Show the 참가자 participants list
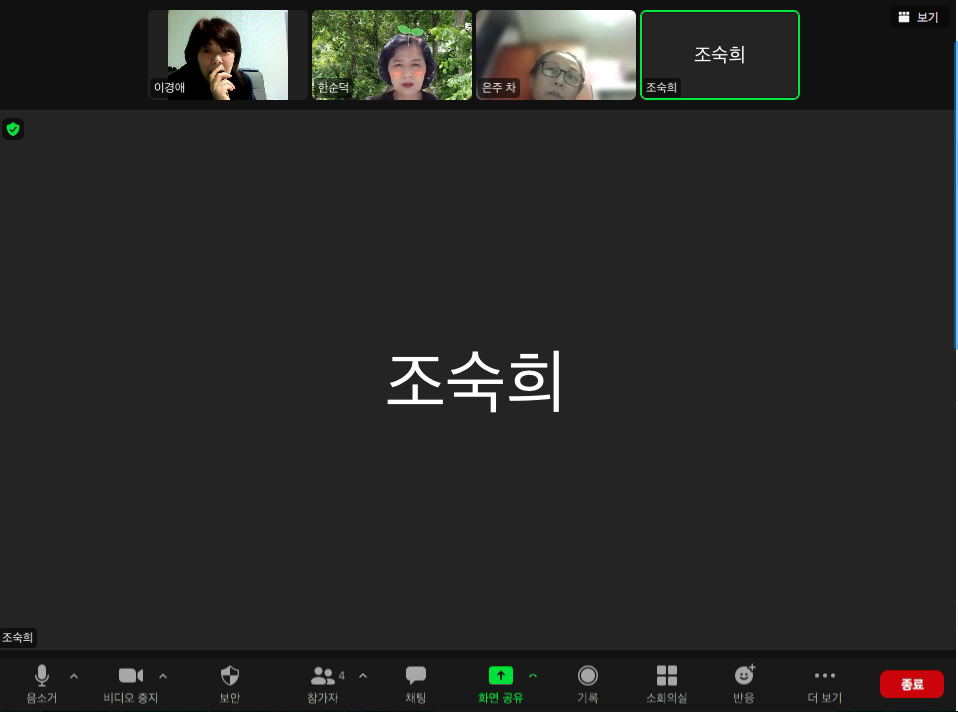 pyautogui.click(x=322, y=684)
